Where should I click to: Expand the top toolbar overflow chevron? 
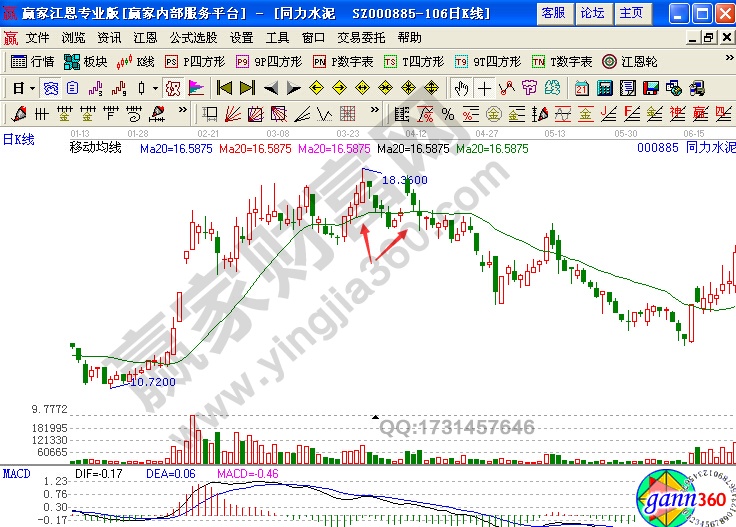pos(727,61)
